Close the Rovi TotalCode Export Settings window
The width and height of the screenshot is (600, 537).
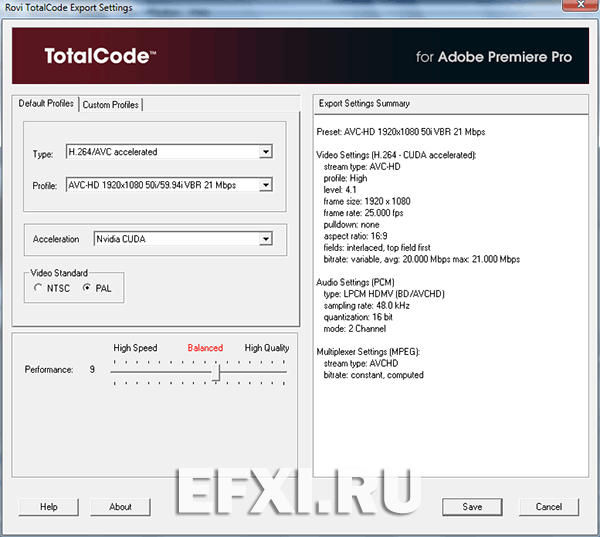pyautogui.click(x=580, y=5)
